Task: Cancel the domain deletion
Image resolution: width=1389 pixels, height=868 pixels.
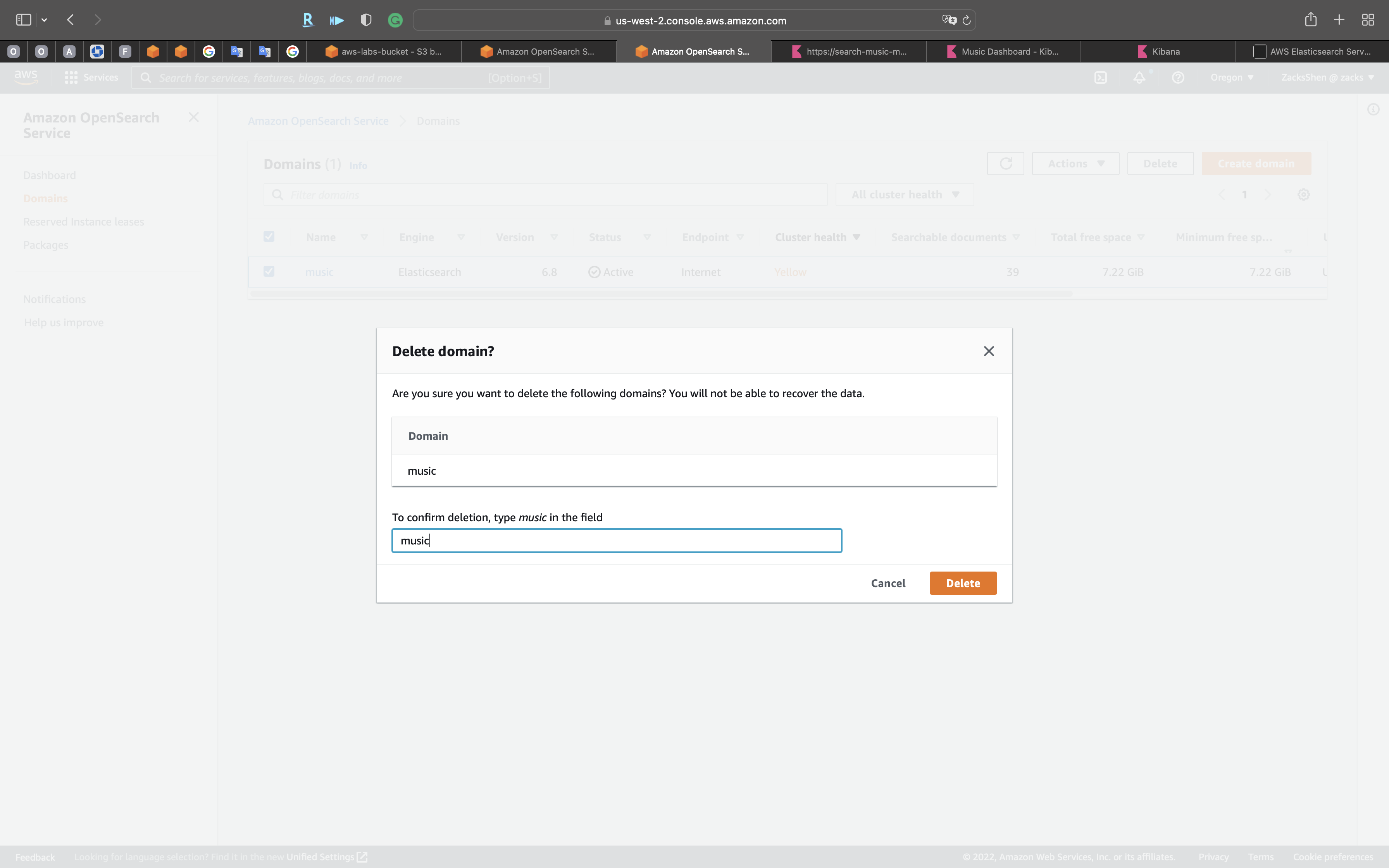Action: (888, 583)
